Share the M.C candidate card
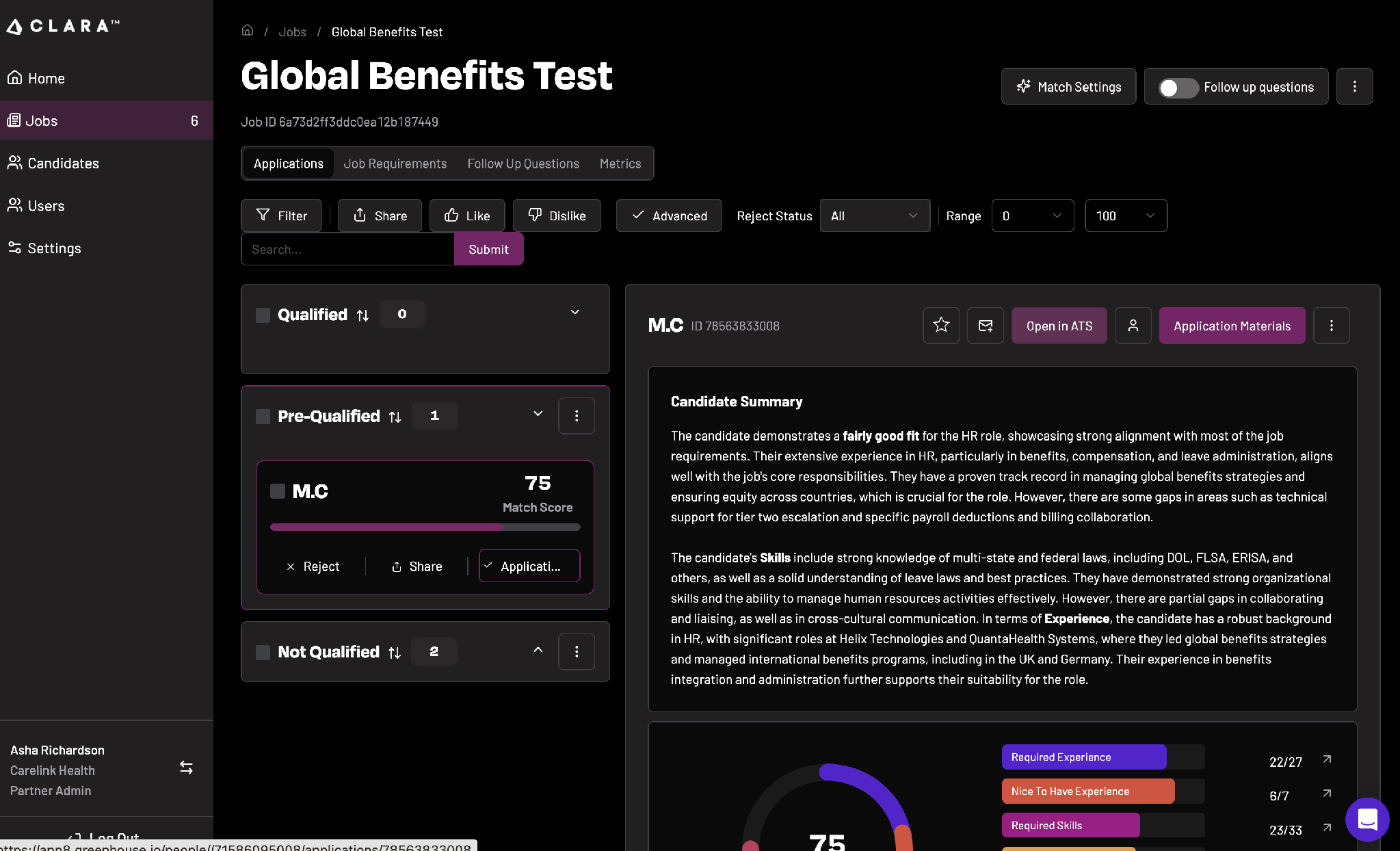Viewport: 1400px width, 851px height. (x=417, y=566)
